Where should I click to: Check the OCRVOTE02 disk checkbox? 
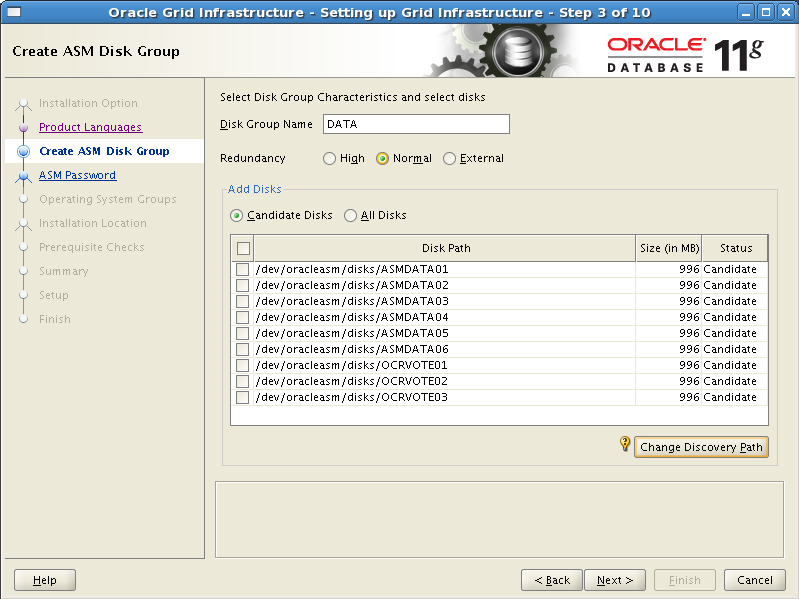coord(243,382)
